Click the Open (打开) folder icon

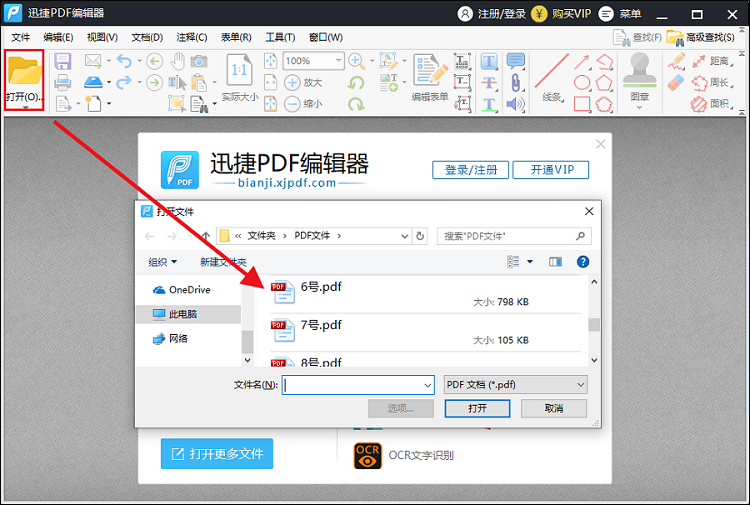click(24, 71)
